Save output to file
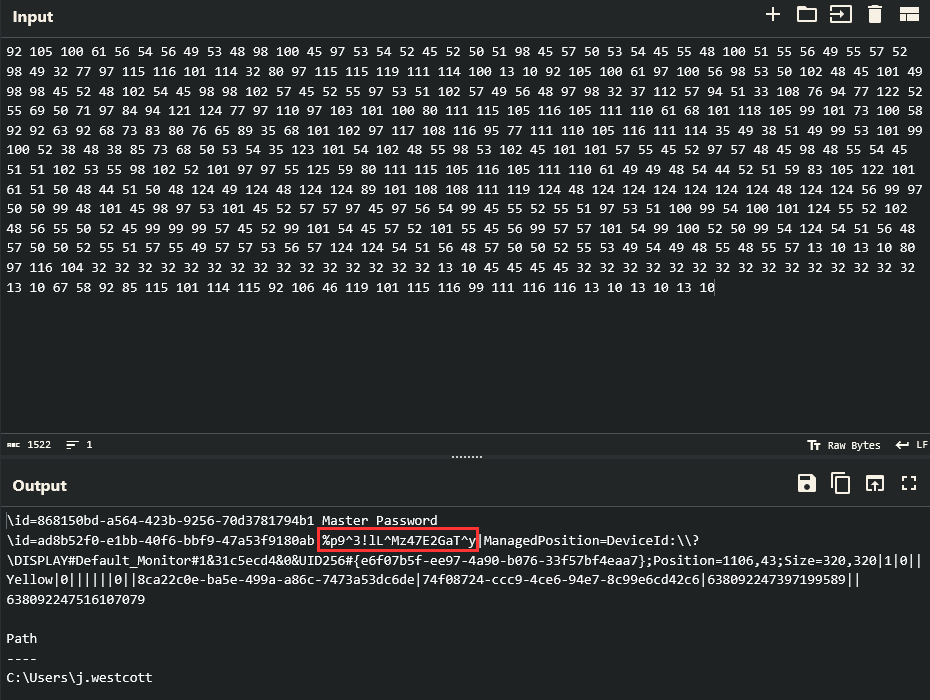 (806, 484)
